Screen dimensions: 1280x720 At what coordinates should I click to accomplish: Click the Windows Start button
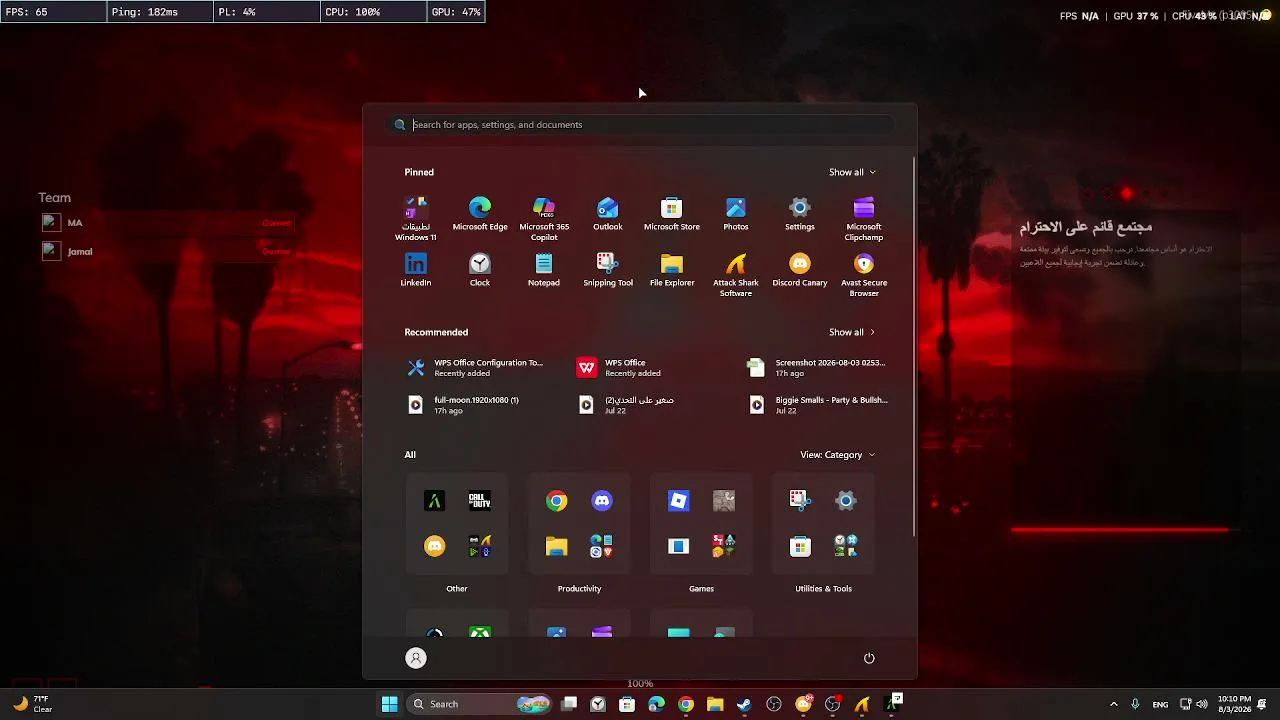click(x=390, y=704)
